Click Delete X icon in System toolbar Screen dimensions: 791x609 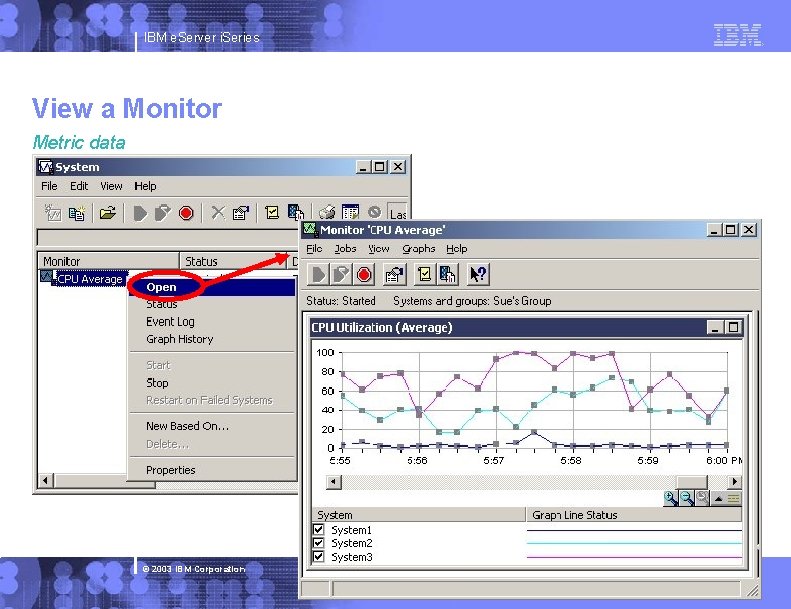click(218, 213)
